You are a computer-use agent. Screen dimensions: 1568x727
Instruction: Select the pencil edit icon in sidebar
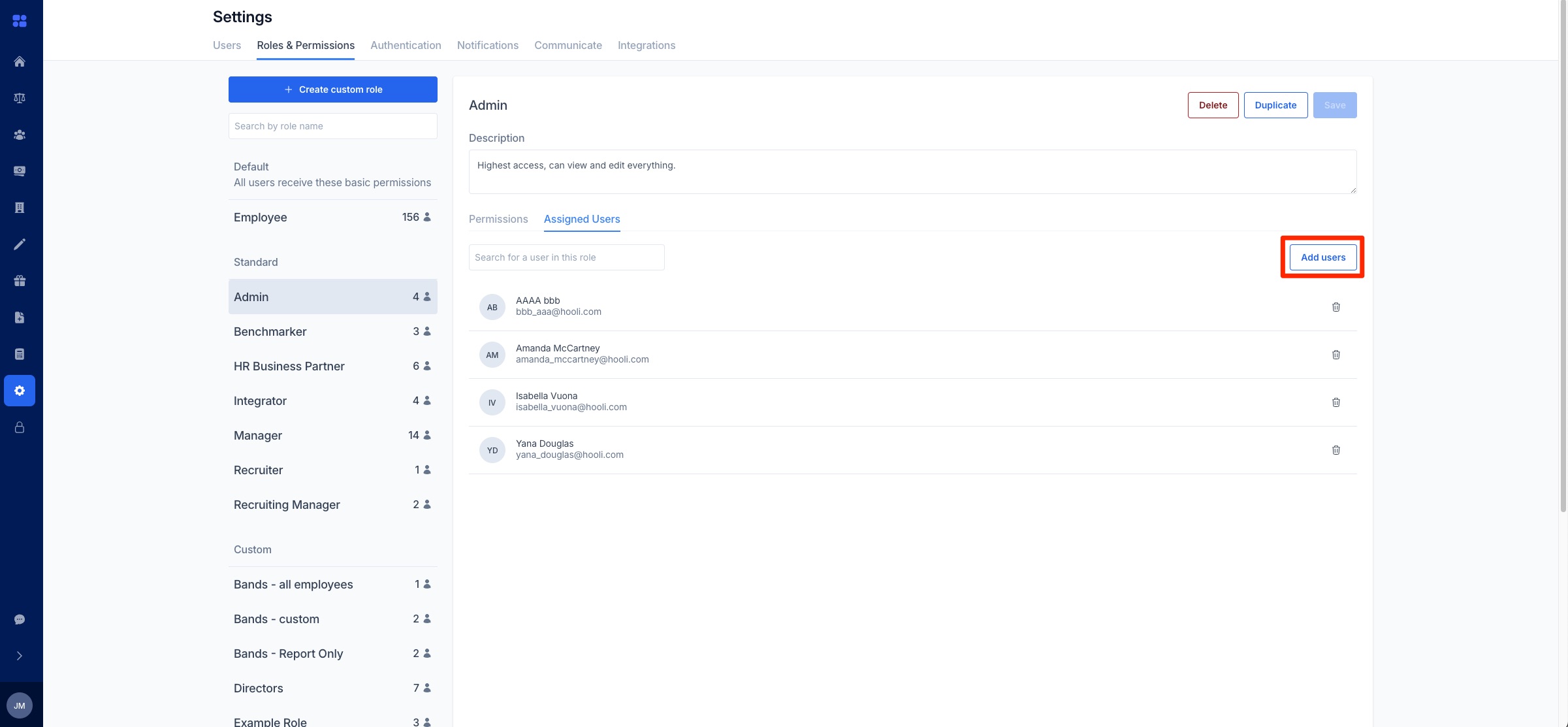click(20, 244)
